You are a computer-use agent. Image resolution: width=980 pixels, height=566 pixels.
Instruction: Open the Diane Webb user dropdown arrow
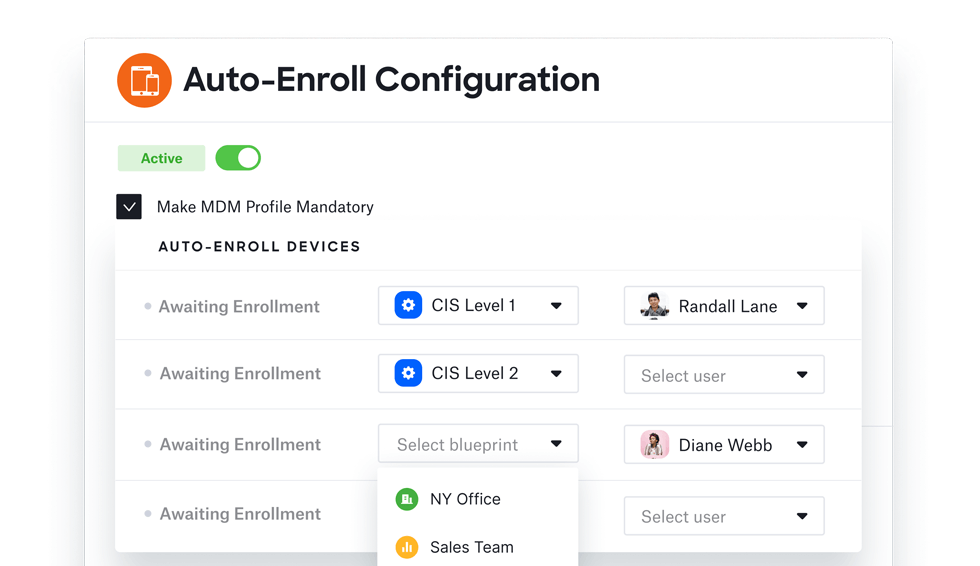[802, 445]
